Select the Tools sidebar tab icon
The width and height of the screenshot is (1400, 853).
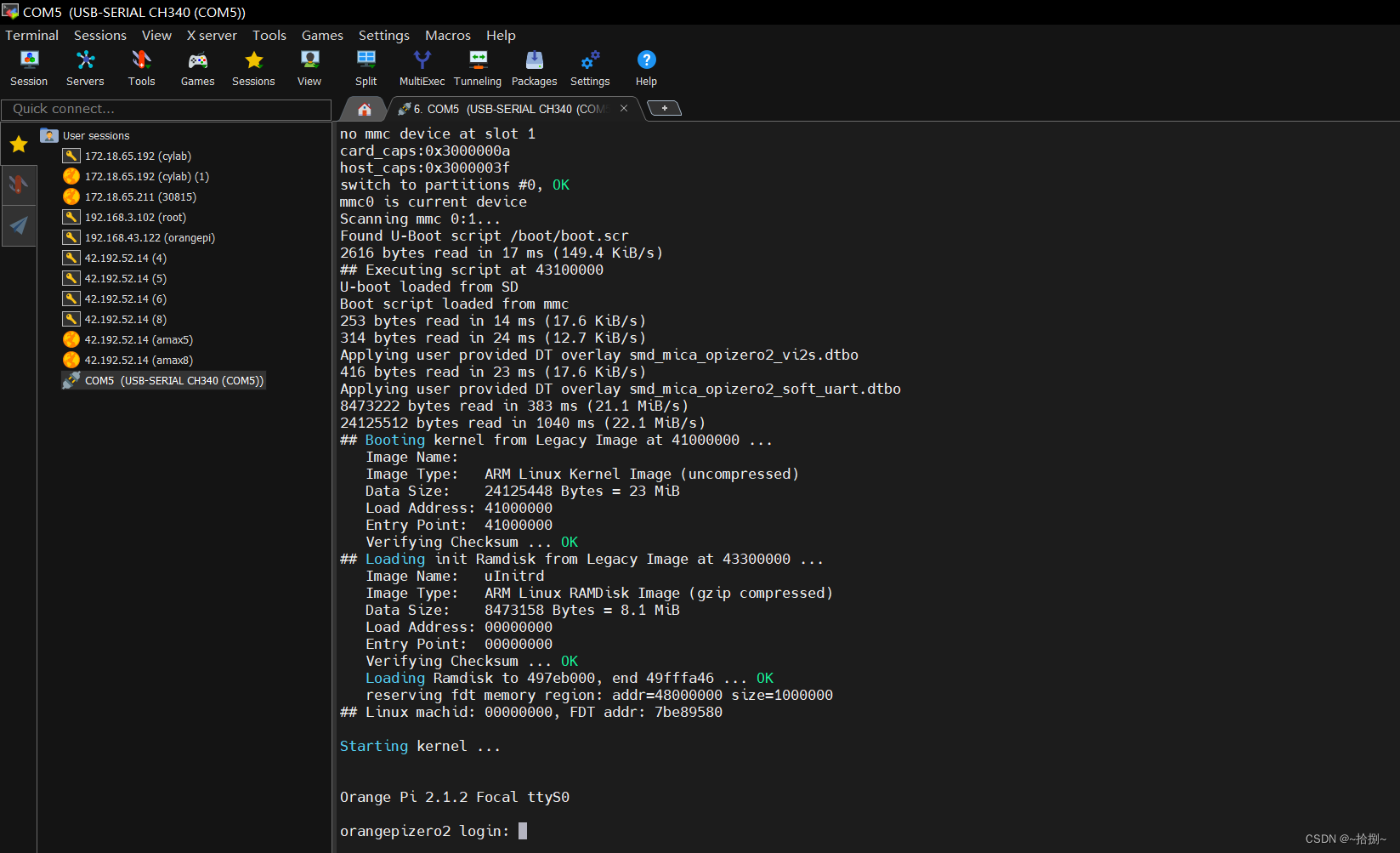[x=19, y=185]
